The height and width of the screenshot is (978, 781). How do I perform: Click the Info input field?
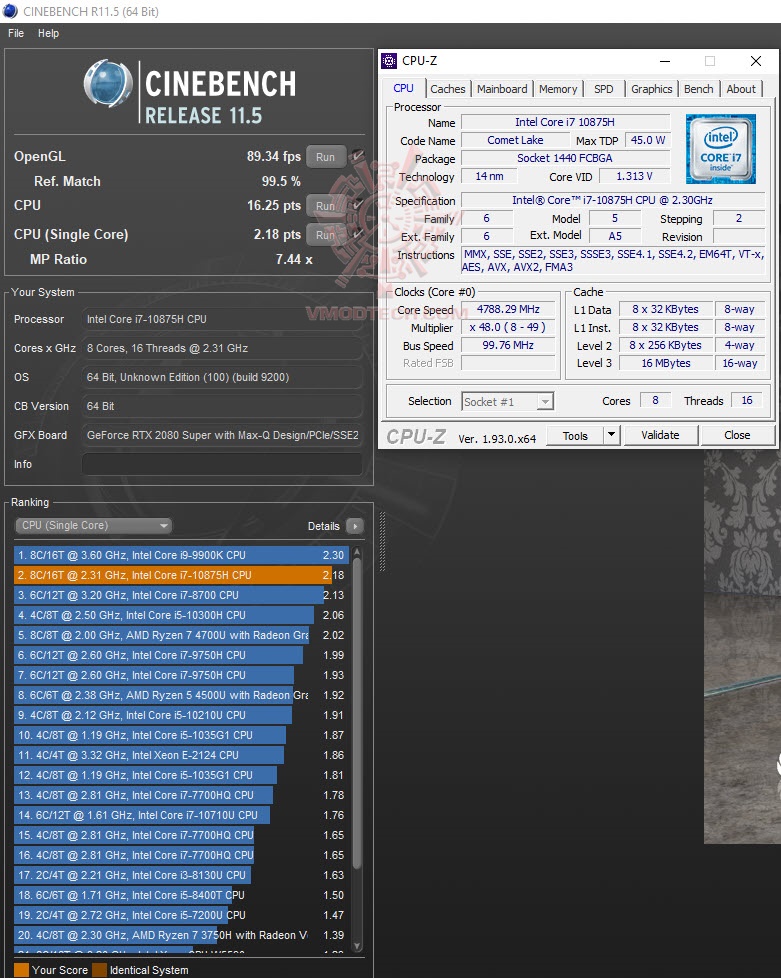(222, 464)
